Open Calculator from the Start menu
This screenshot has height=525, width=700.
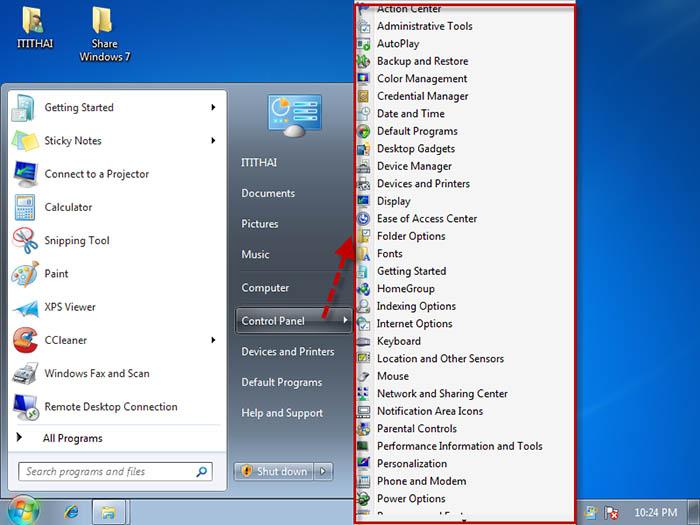tap(68, 207)
